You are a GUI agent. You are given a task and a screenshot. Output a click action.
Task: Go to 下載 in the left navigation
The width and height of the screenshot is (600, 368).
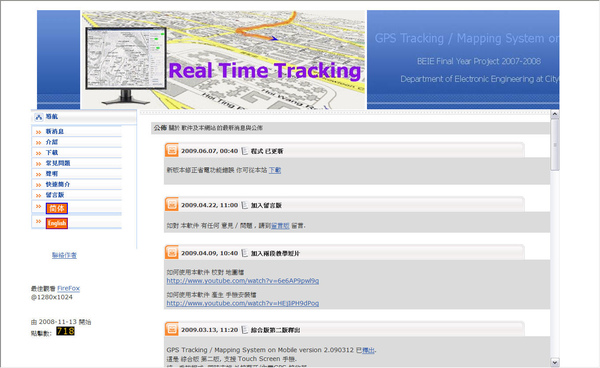point(52,153)
